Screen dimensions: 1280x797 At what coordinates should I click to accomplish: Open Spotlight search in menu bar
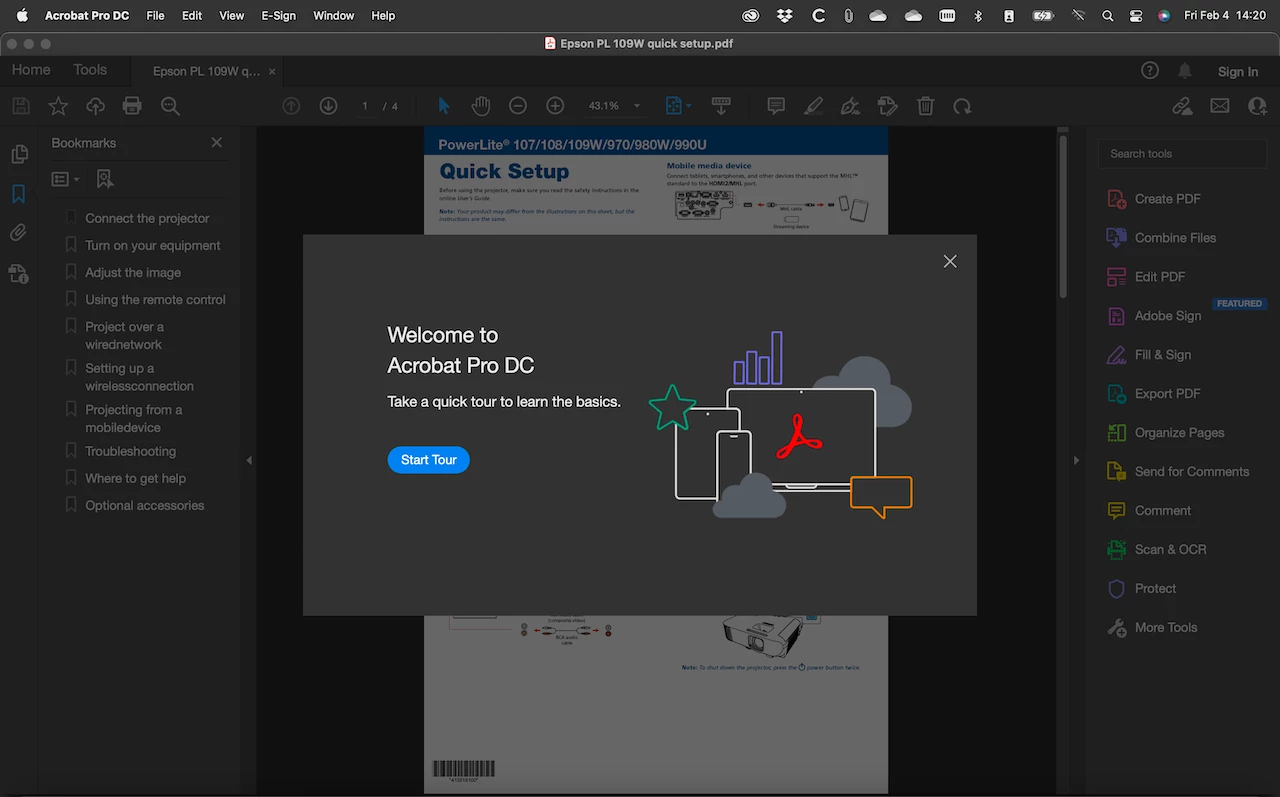tap(1107, 16)
